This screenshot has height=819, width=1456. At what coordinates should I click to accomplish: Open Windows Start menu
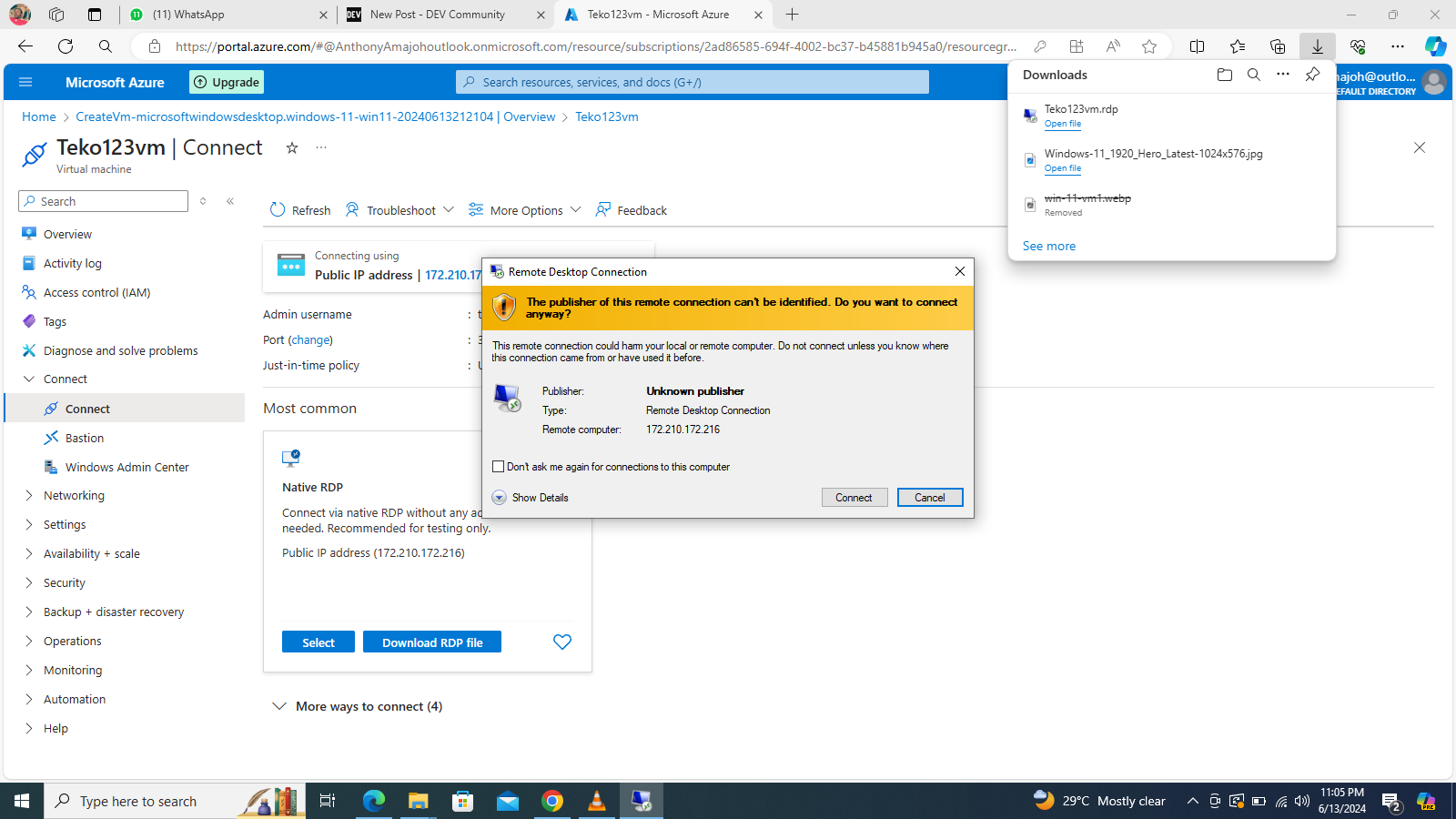(x=22, y=801)
